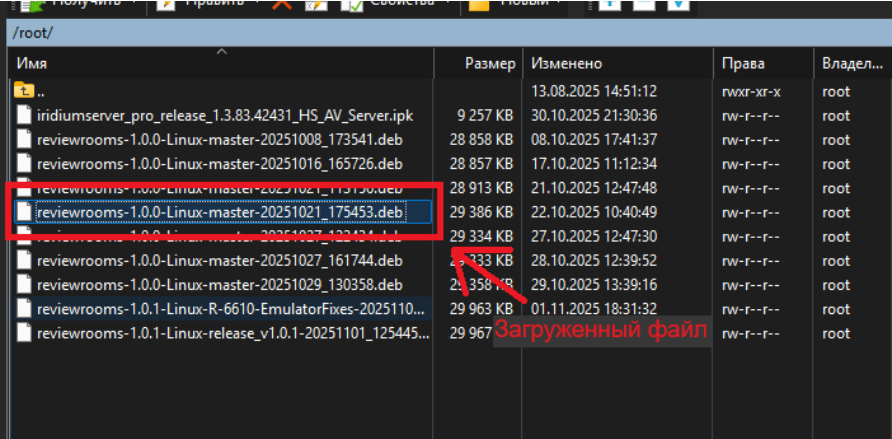Click file icon of reviewrooms 20251016_165726.deb
892x439 pixels.
coord(24,164)
